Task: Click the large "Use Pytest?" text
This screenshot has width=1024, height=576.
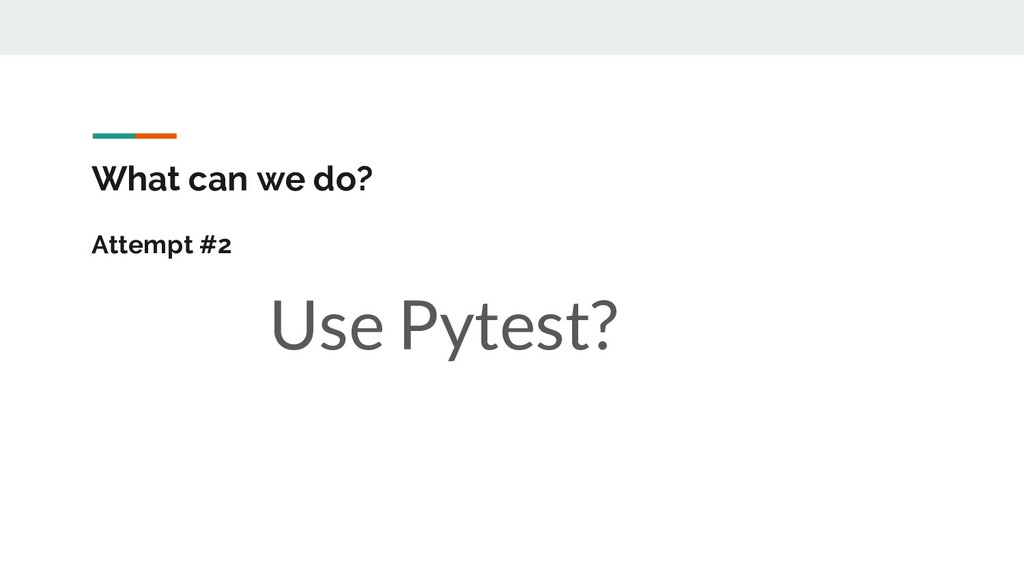Action: tap(443, 326)
